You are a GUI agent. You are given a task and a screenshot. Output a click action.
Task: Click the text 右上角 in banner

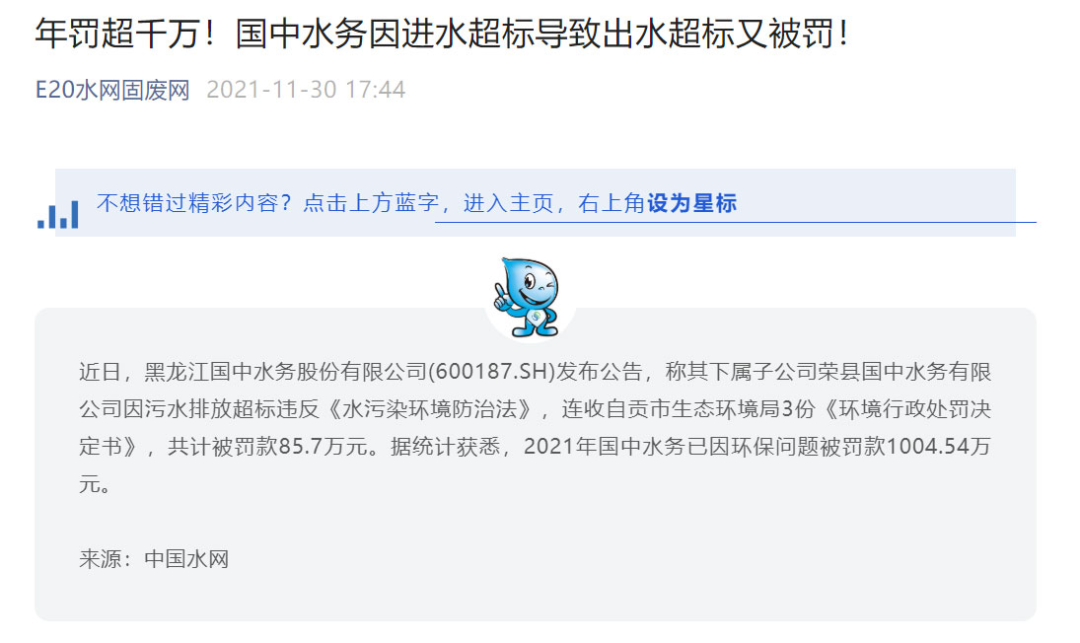612,203
